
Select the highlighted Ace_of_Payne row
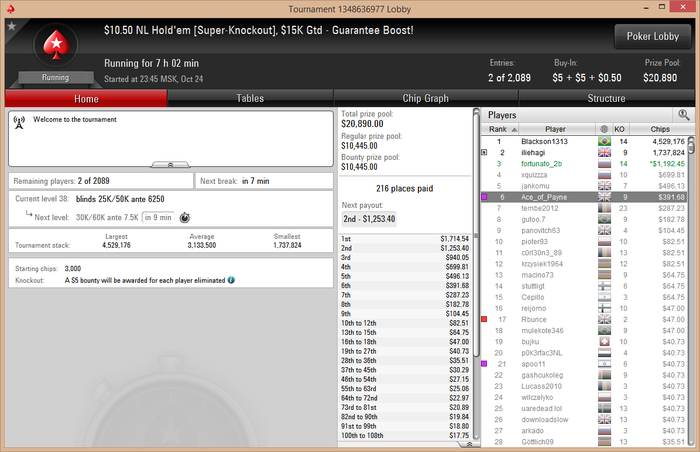point(584,197)
